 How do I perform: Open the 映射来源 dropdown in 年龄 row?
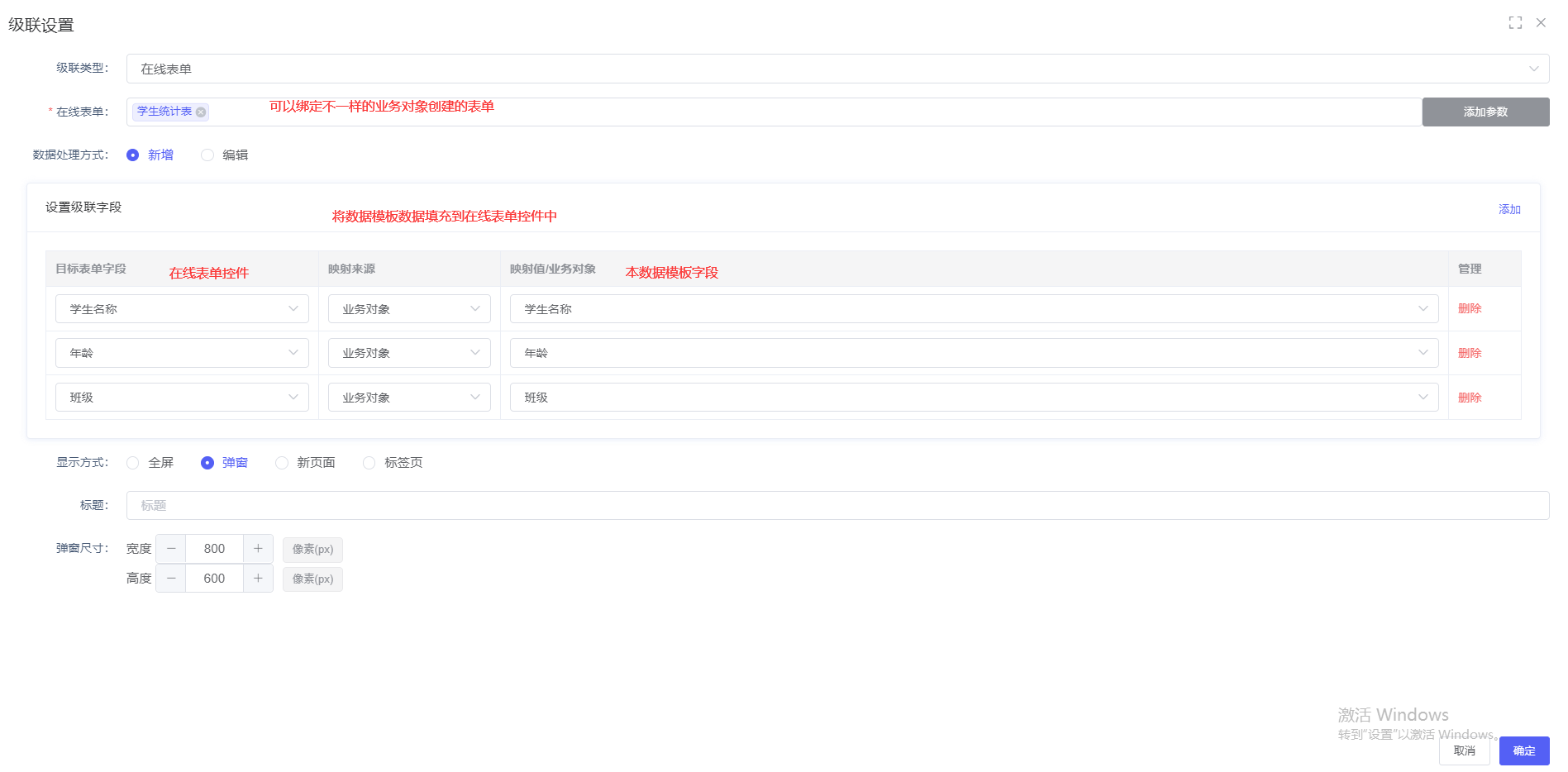tap(409, 353)
